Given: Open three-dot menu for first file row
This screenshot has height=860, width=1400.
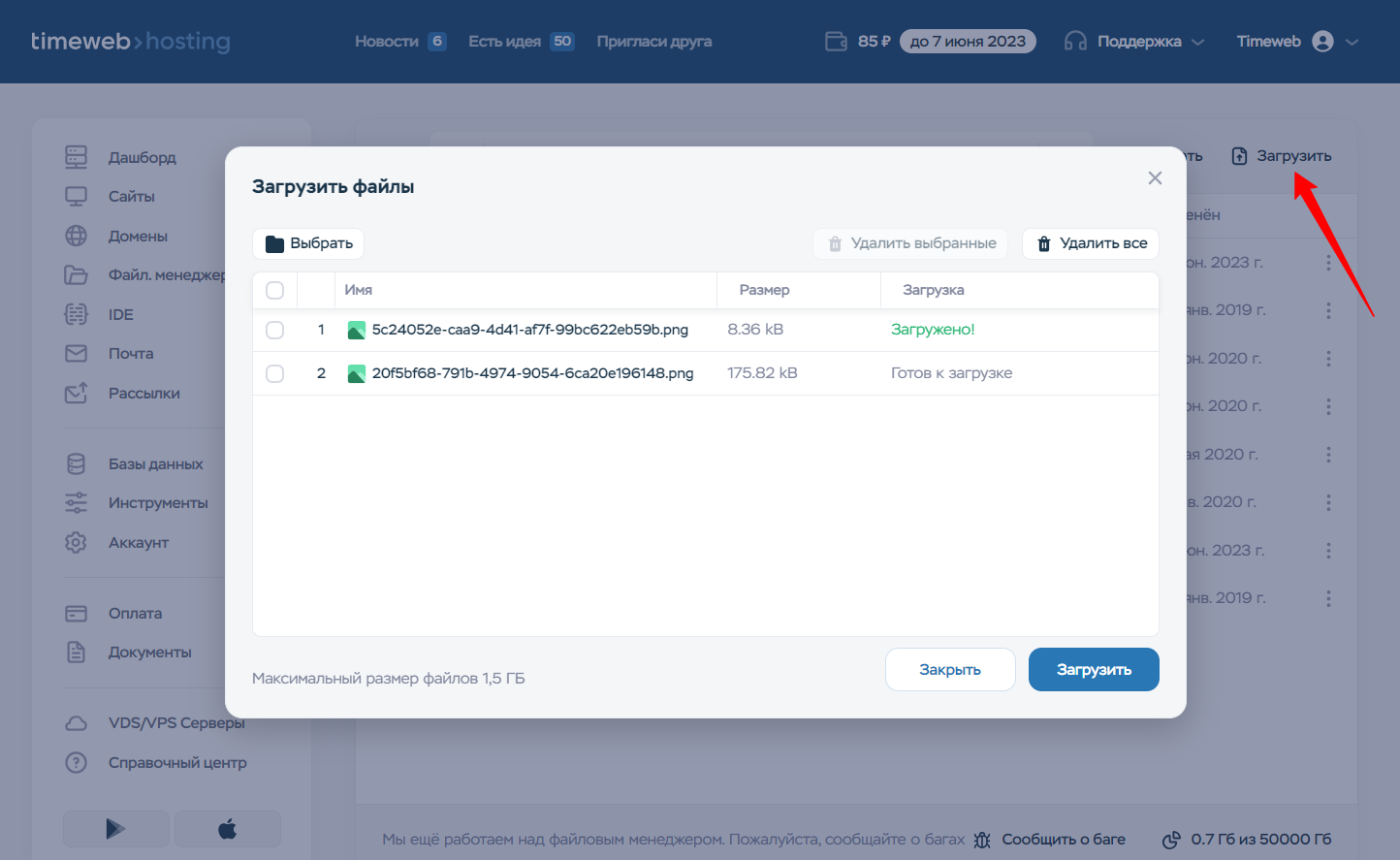Looking at the screenshot, I should click(1328, 263).
